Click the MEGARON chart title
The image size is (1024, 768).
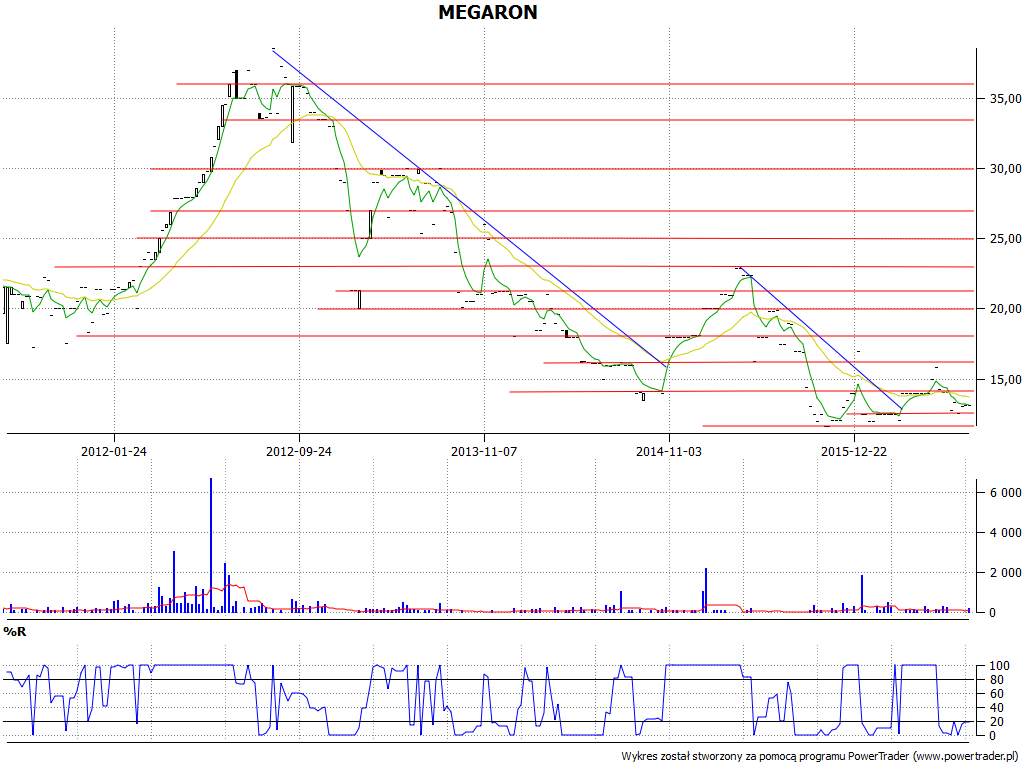coord(488,12)
